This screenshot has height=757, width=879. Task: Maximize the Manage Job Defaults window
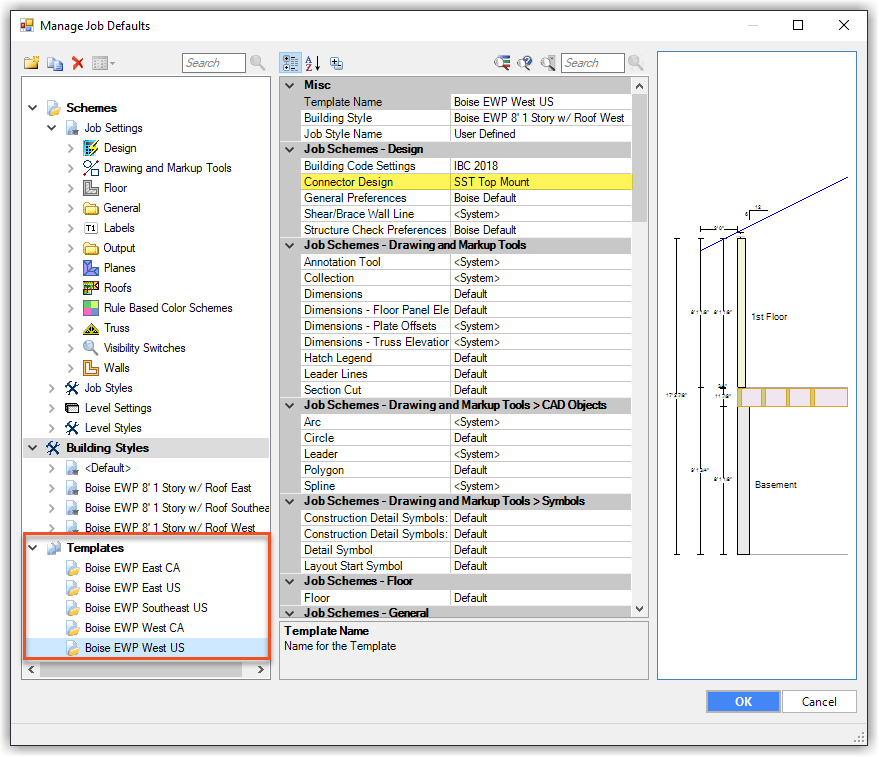[x=798, y=25]
